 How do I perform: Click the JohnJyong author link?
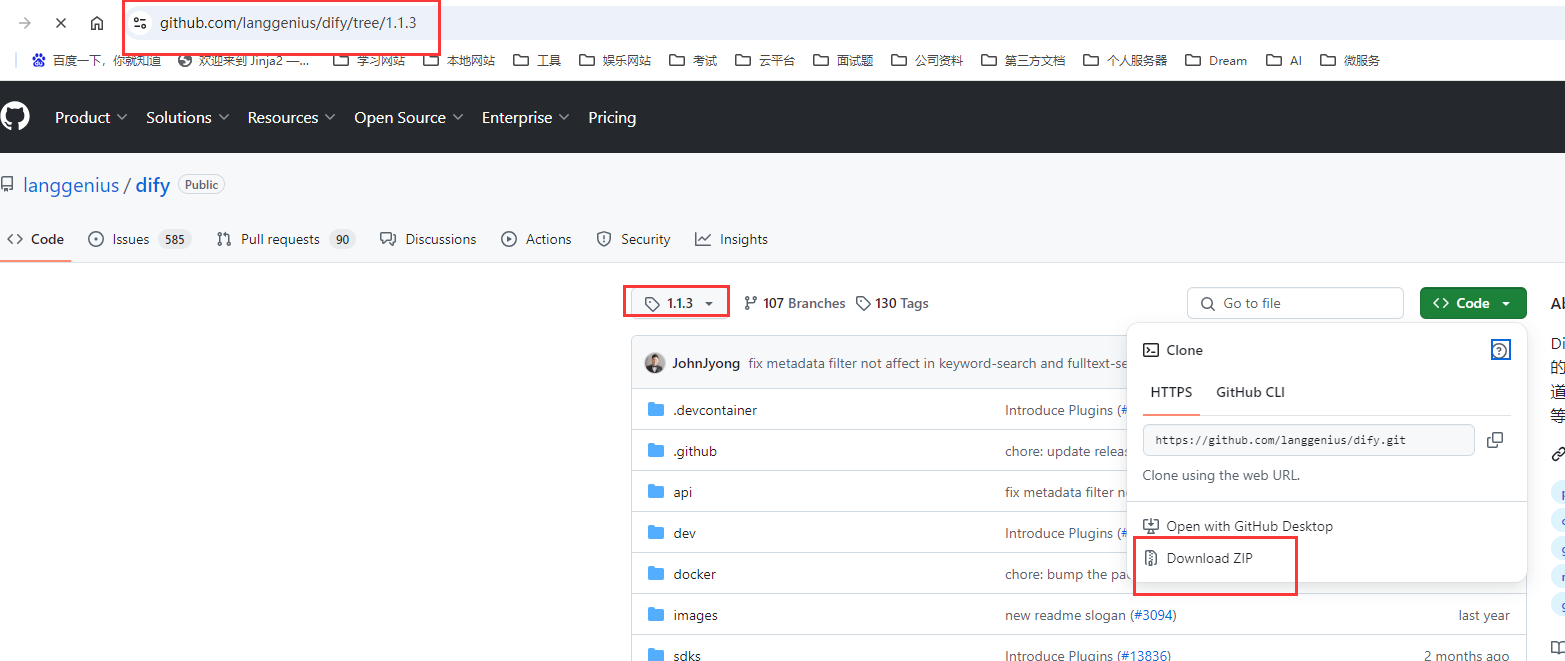click(x=706, y=363)
